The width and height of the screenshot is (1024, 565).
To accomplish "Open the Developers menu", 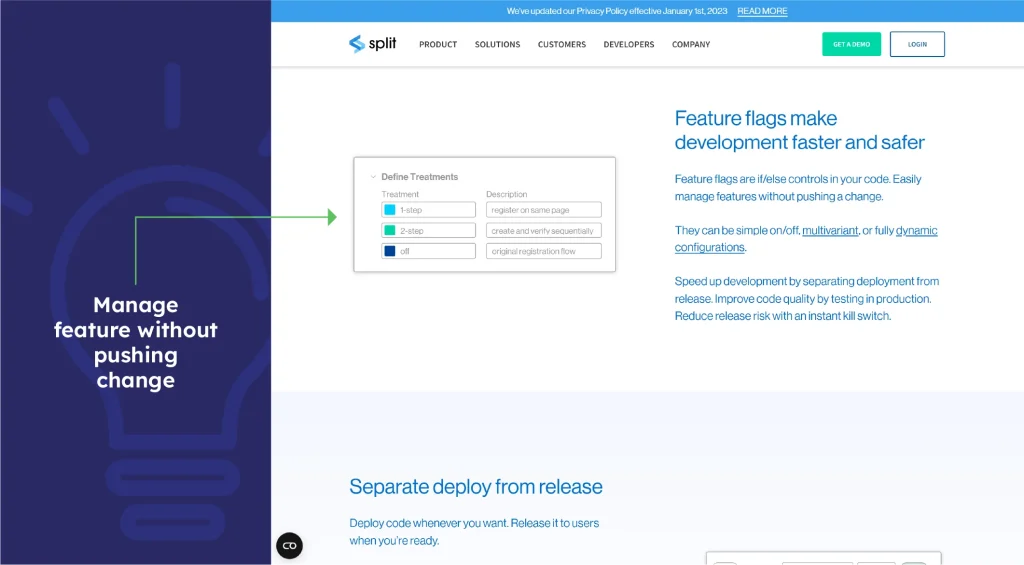I will click(628, 45).
